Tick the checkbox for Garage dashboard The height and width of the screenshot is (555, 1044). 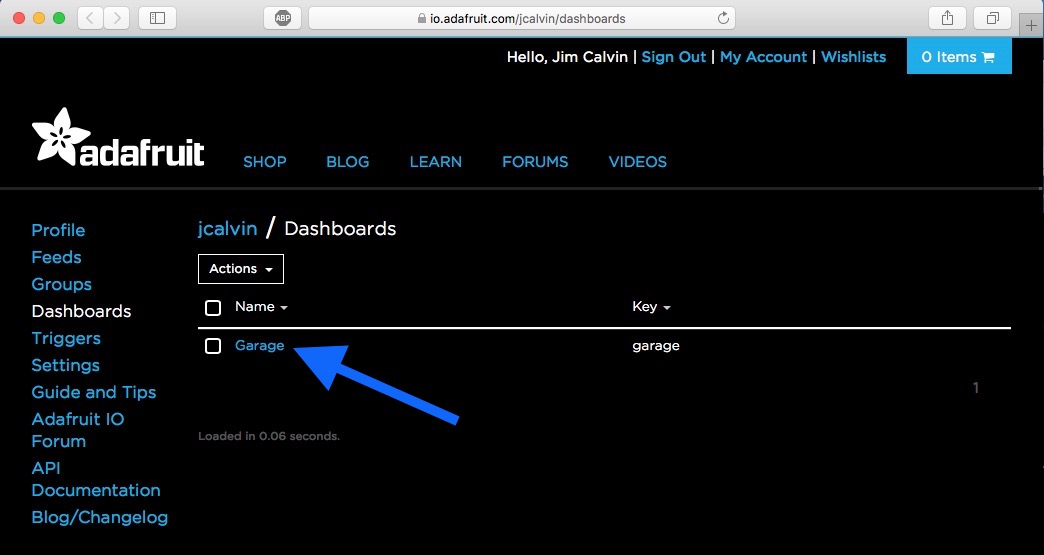click(213, 346)
